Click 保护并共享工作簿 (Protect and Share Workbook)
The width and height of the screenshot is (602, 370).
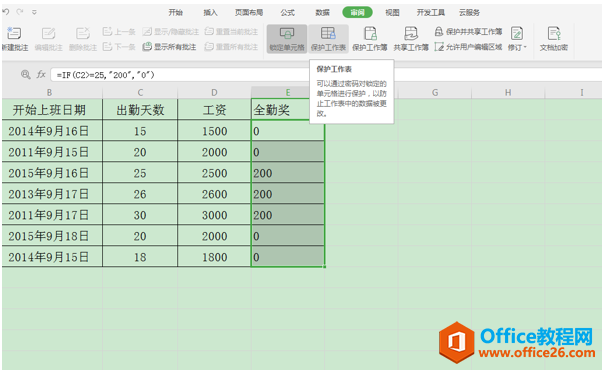point(468,31)
